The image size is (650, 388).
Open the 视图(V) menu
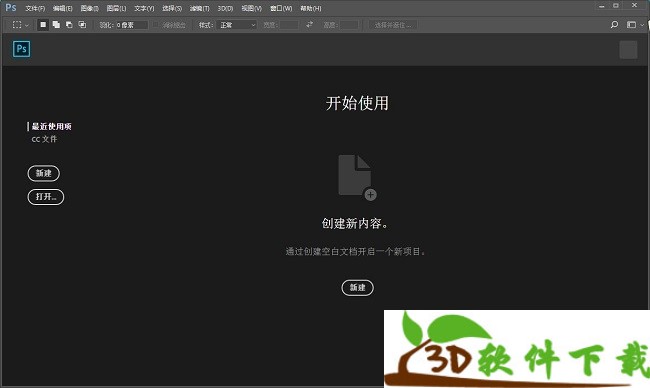pyautogui.click(x=252, y=8)
